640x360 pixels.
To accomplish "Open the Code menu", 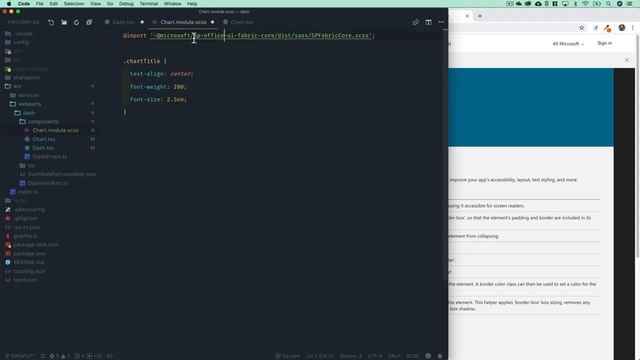I will 24,4.
